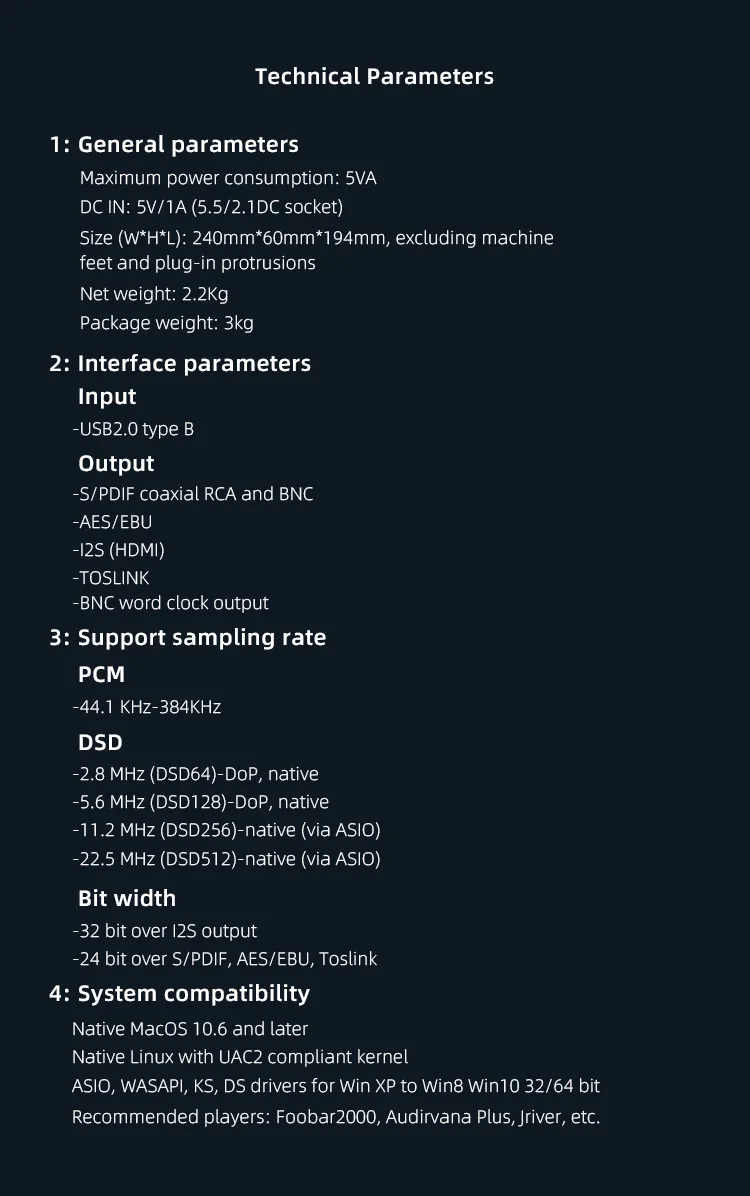Screen dimensions: 750x1196
Task: Select the Support sampling rate heading
Action: [x=187, y=638]
